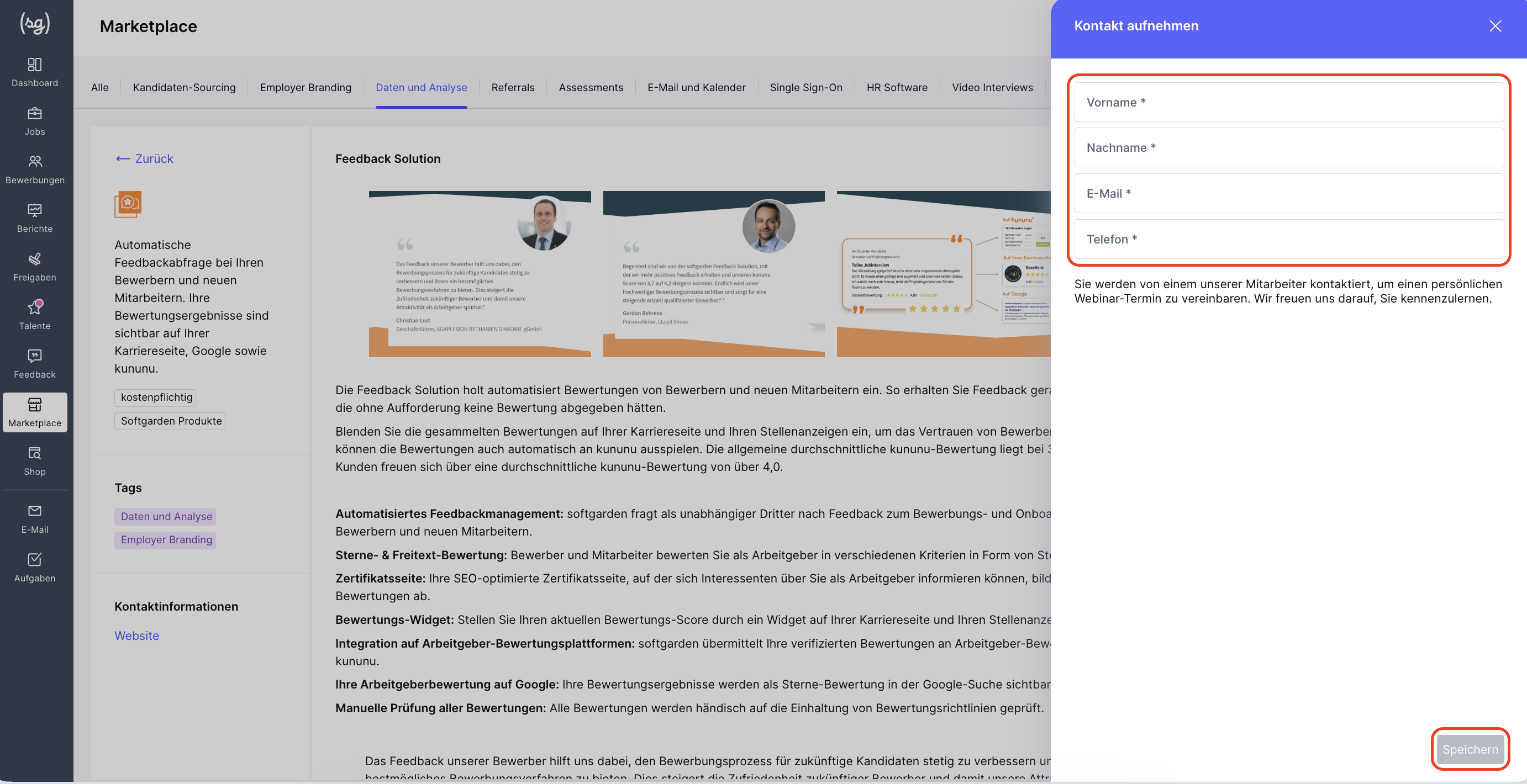1527x784 pixels.
Task: Open the Gordon Behrens testimonial image
Action: 714,274
